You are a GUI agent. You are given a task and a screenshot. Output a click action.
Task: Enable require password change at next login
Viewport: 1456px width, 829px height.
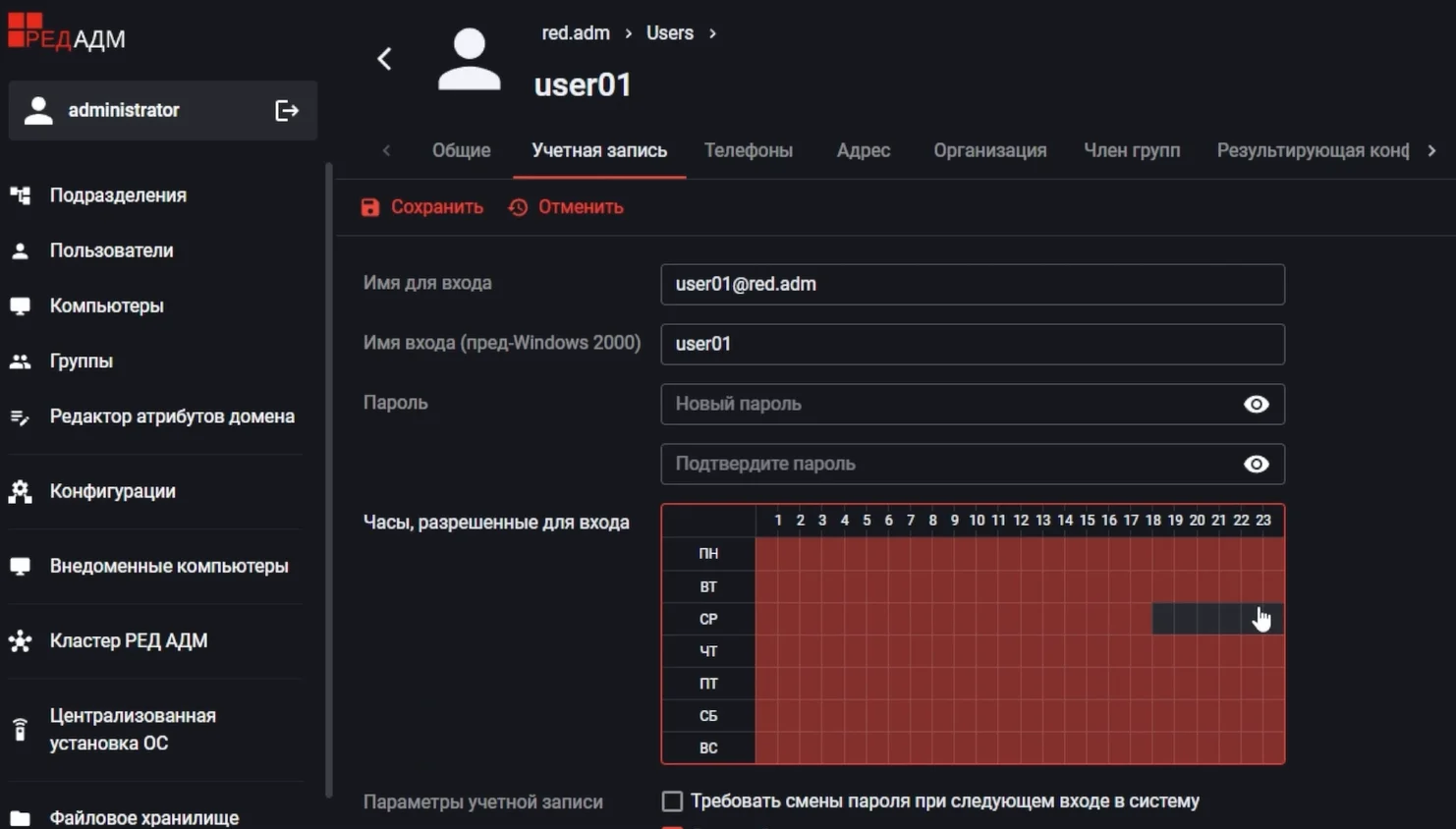point(672,801)
